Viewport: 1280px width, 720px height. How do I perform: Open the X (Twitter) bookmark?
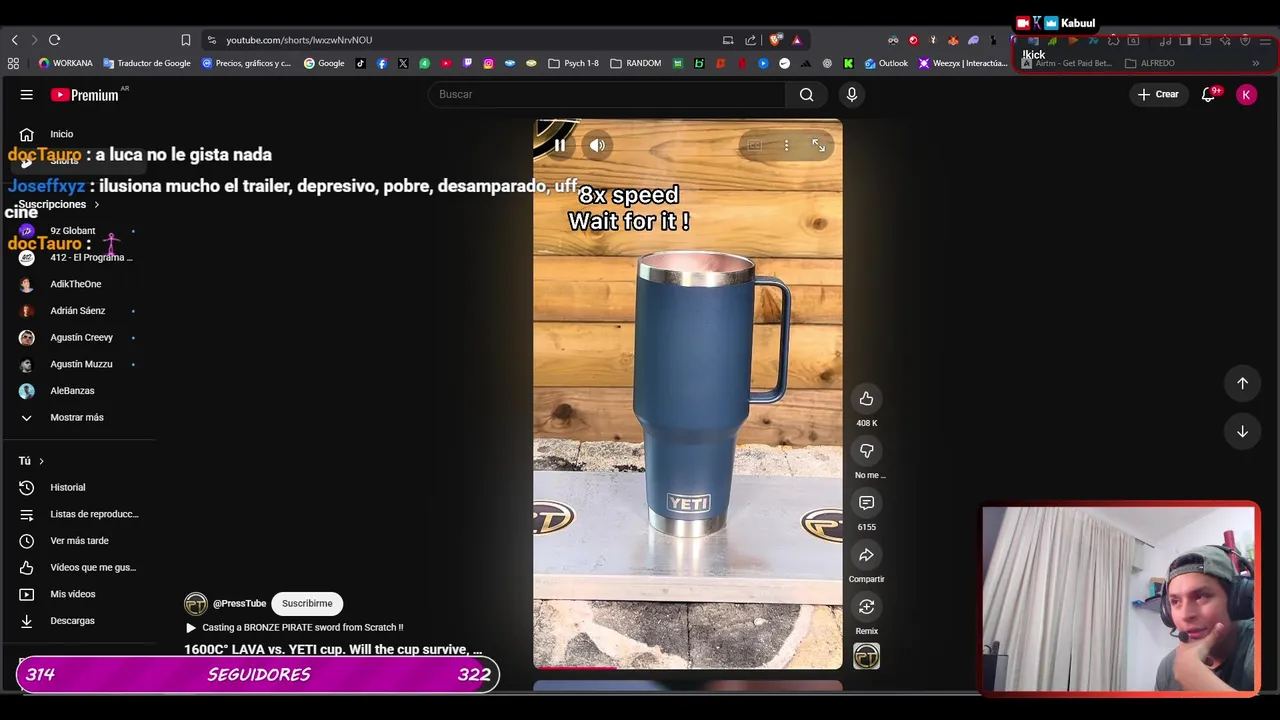click(403, 63)
